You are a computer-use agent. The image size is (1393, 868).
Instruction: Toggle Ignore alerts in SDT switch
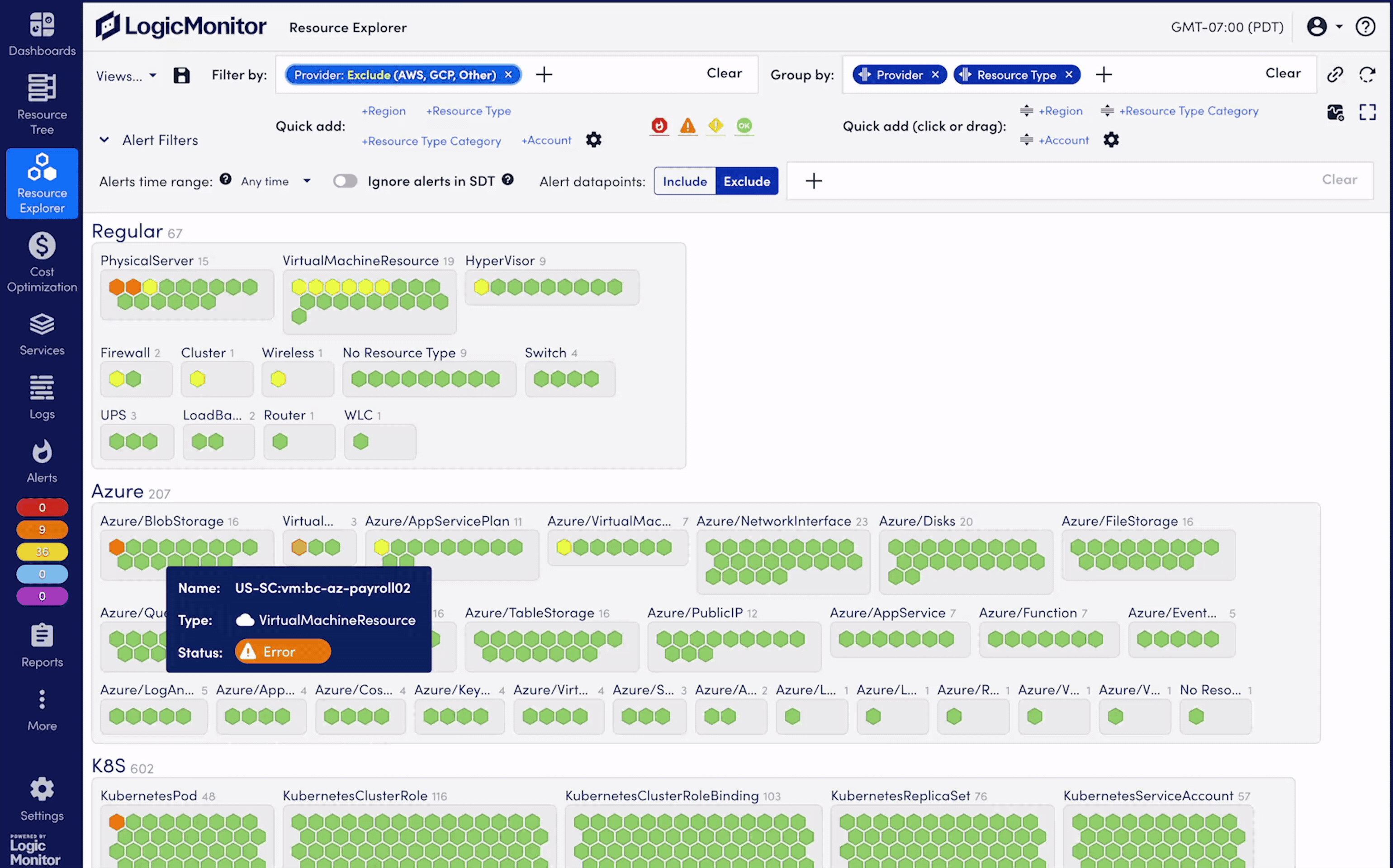tap(345, 181)
